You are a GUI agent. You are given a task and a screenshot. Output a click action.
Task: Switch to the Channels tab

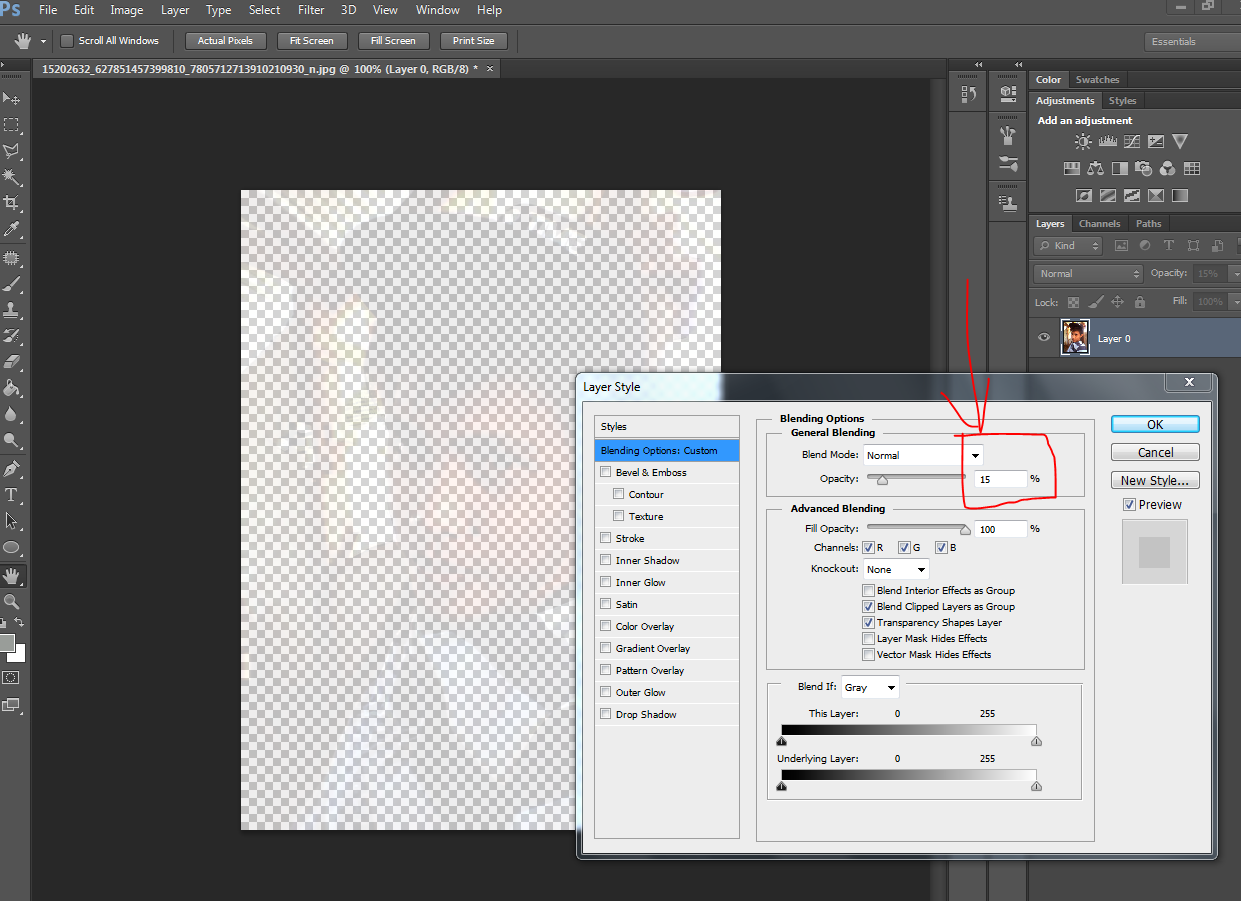[x=1099, y=224]
